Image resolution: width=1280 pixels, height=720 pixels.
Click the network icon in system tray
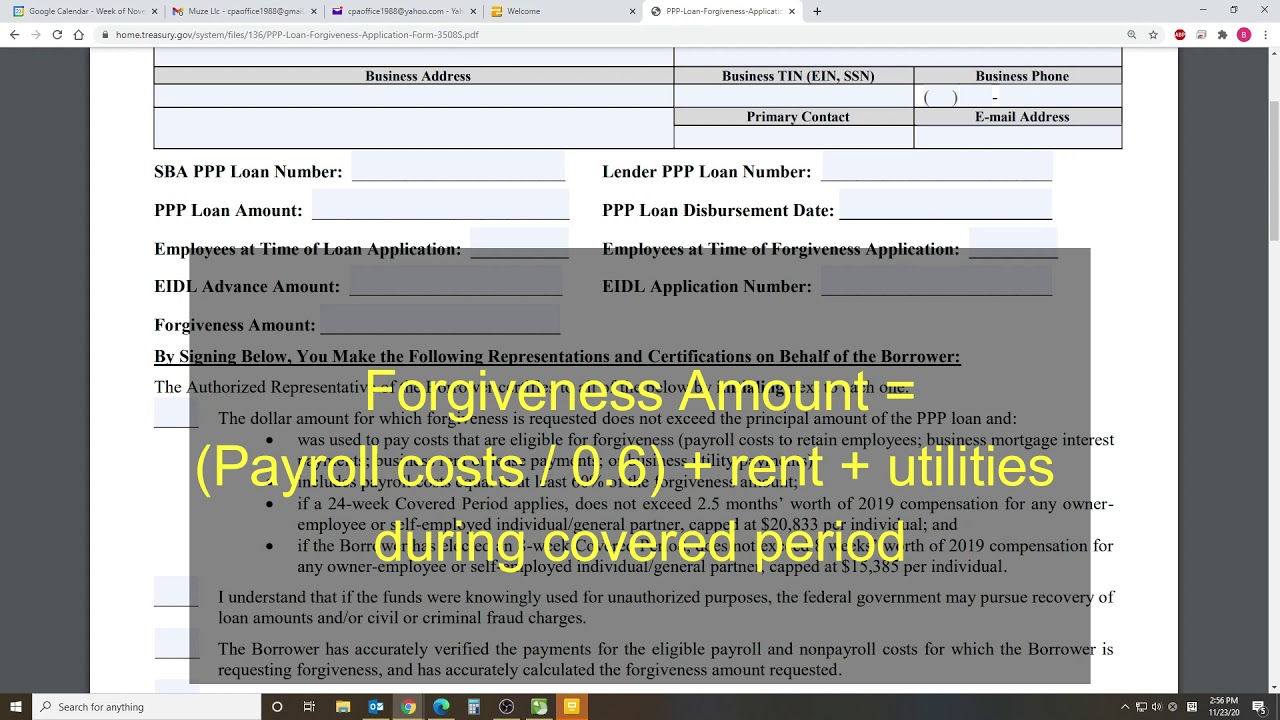coord(1141,707)
